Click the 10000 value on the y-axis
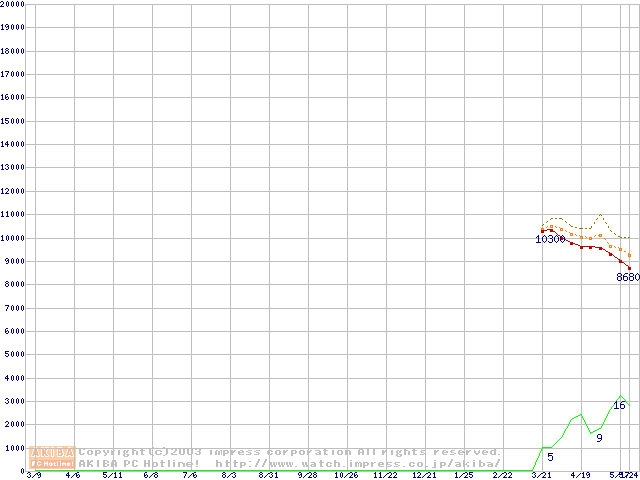 14,238
